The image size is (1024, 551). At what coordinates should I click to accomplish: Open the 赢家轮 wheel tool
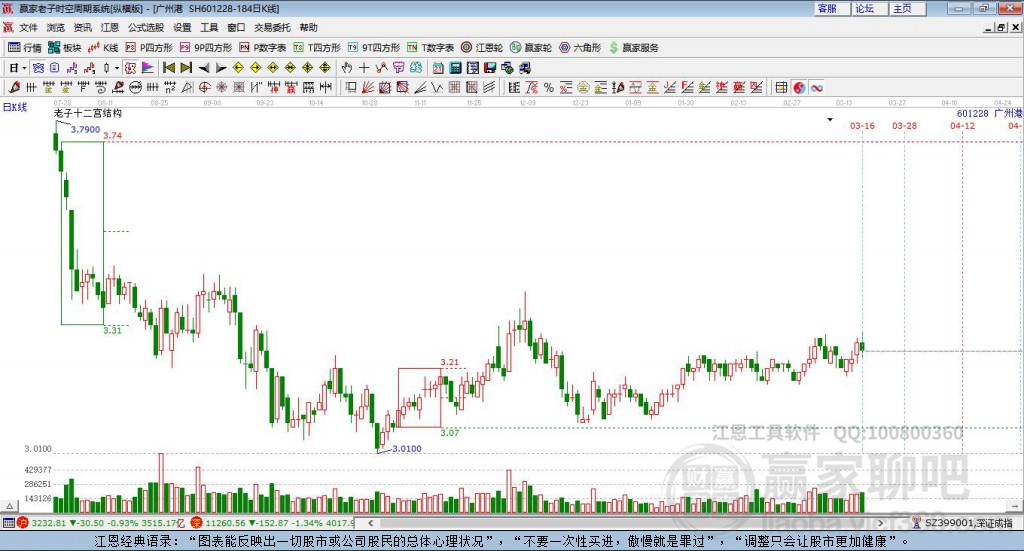pos(531,48)
